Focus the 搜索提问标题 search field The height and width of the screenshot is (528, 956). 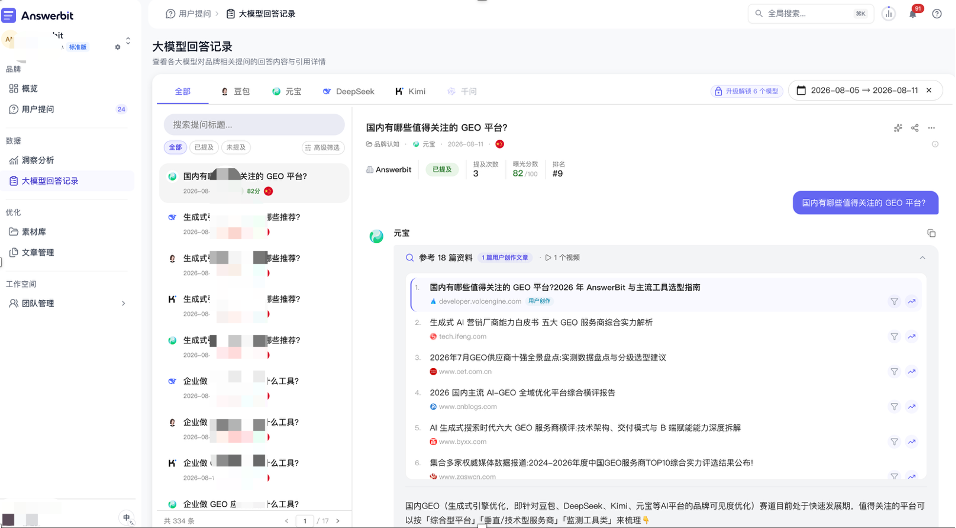point(254,124)
